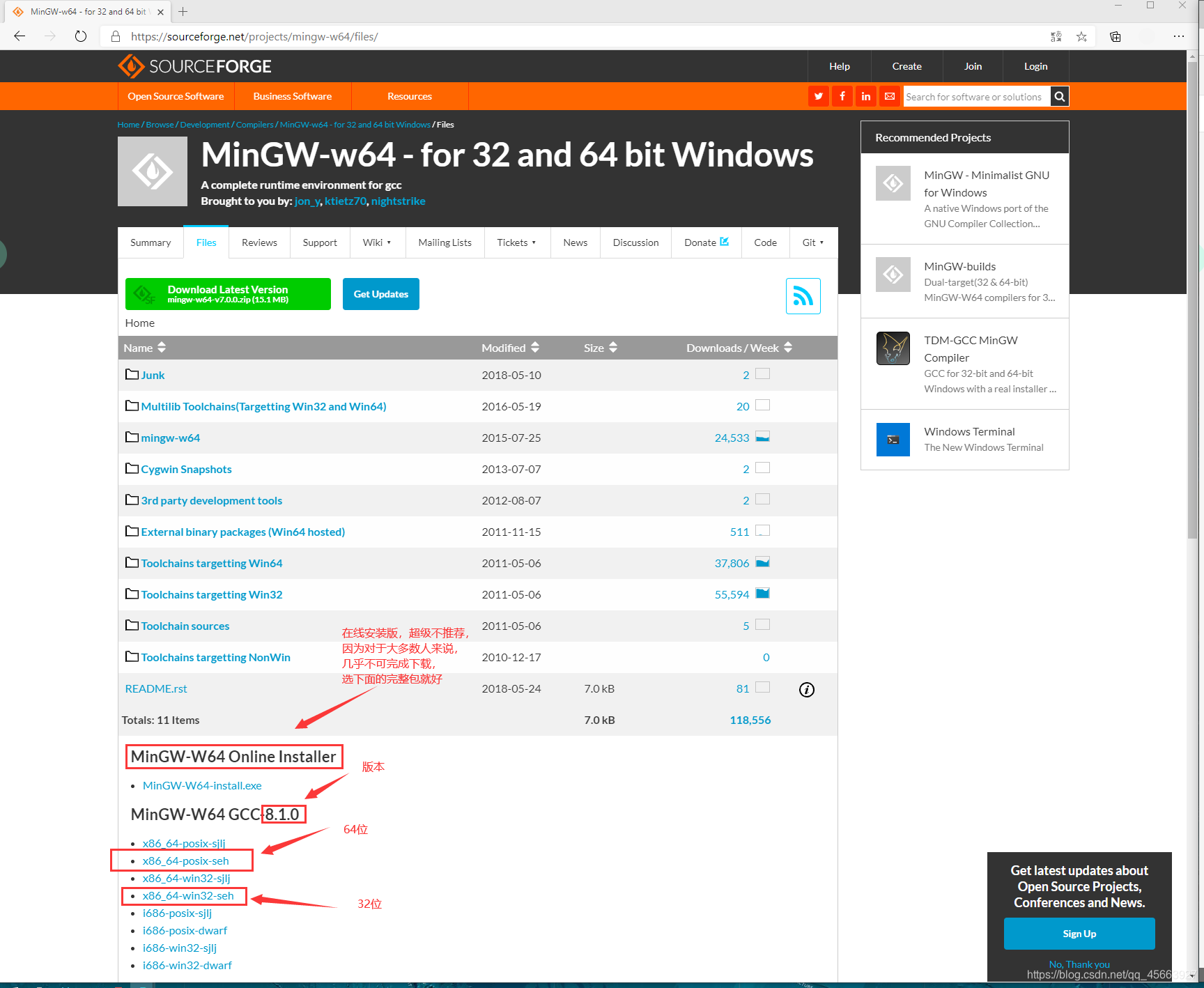The width and height of the screenshot is (1204, 988).
Task: Click the MinGW-w64 project logo image
Action: pos(153,171)
